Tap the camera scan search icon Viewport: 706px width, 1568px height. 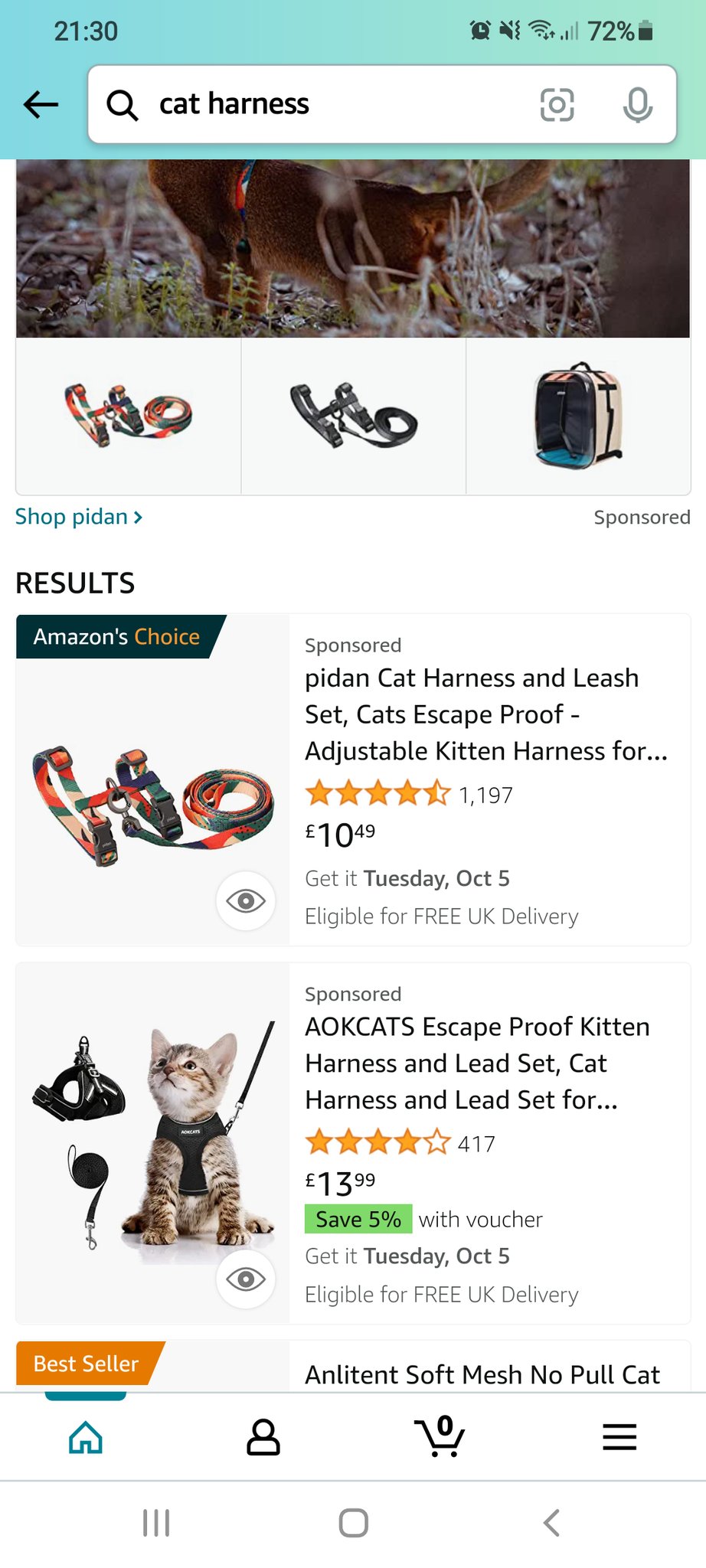557,104
